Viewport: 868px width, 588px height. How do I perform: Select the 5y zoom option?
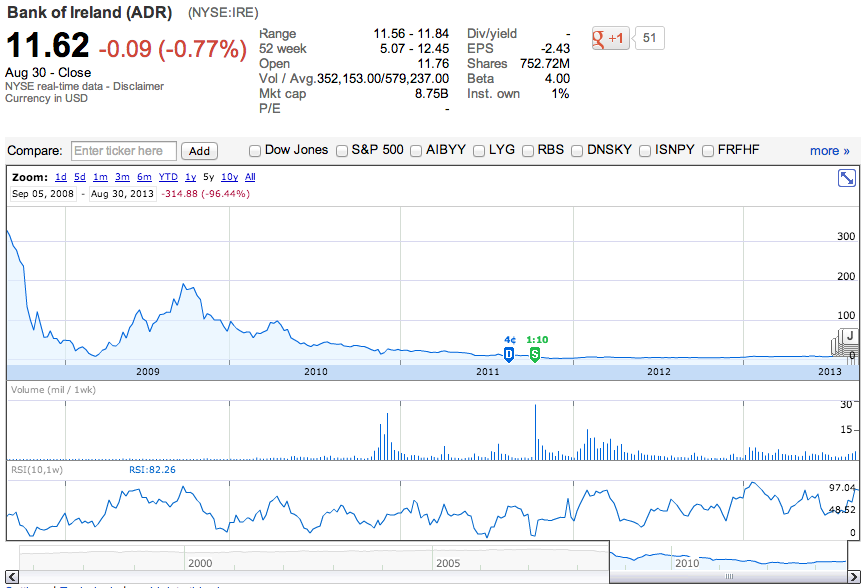(x=209, y=177)
